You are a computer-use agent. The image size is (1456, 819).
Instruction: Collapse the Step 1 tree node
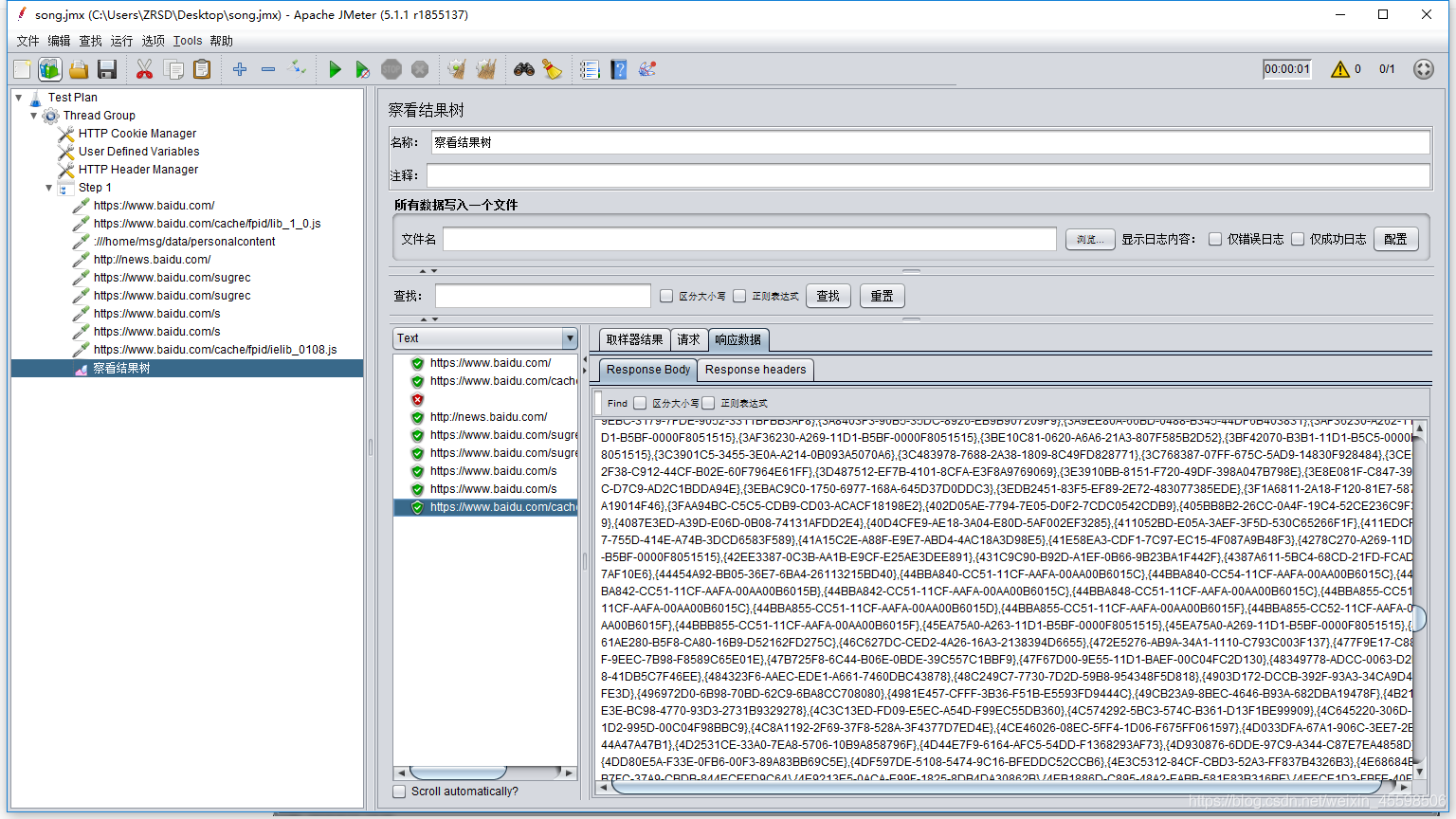pos(49,188)
